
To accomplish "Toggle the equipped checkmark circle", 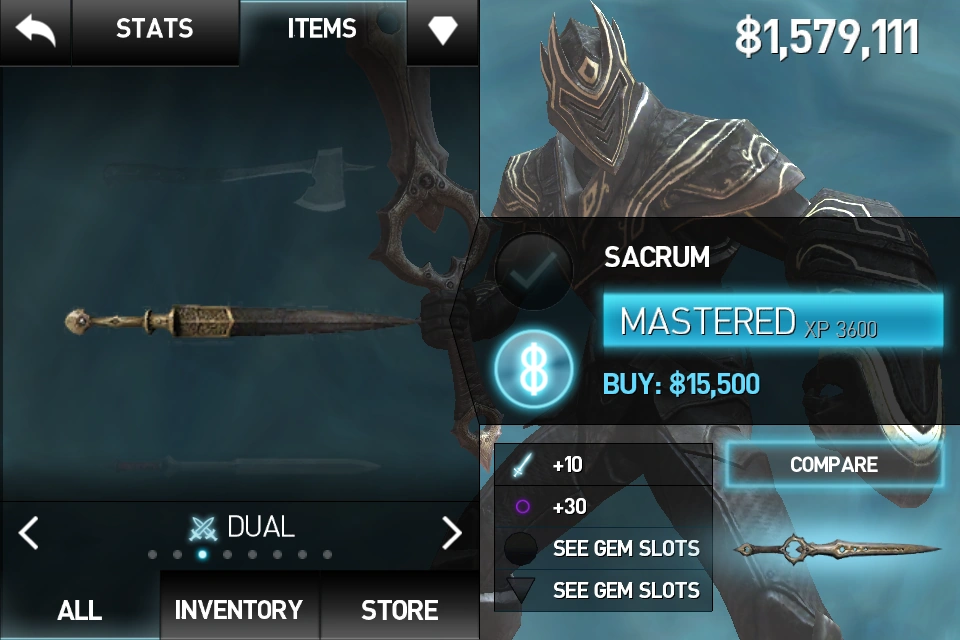I will (534, 271).
